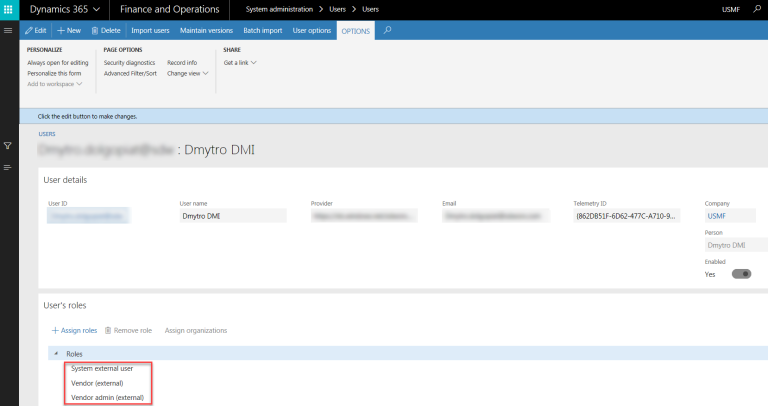
Task: Open the Change view dropdown
Action: pos(187,73)
